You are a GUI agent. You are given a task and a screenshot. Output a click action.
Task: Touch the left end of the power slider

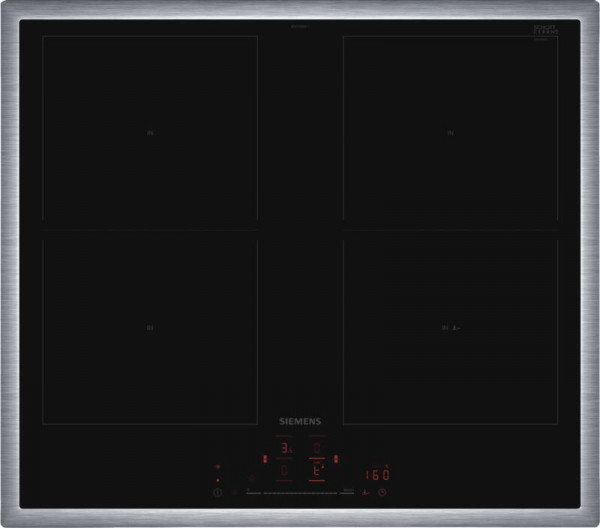point(250,493)
